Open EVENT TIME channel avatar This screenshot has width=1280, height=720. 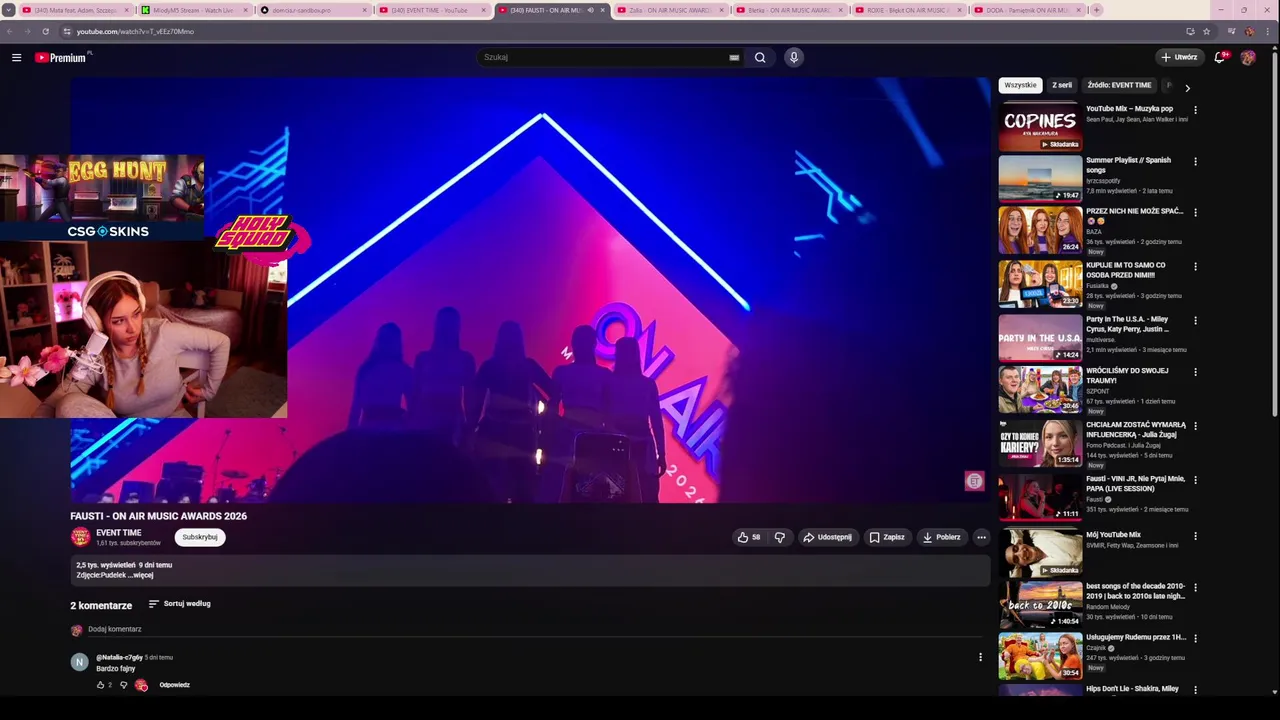coord(80,537)
